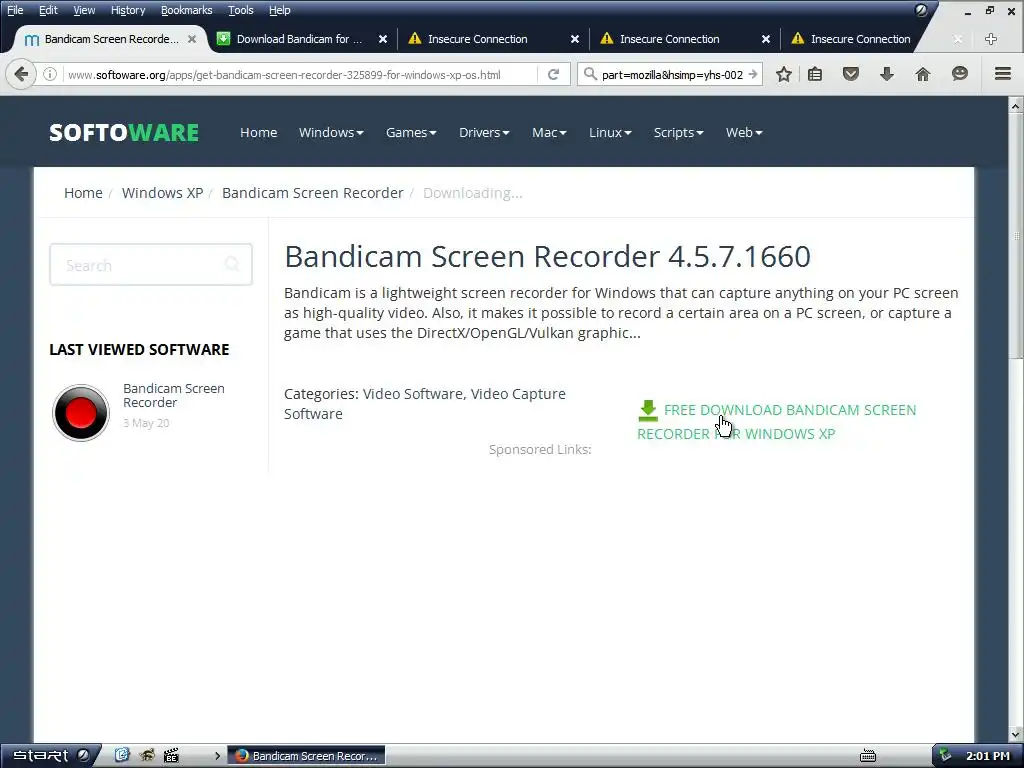
Task: Click Windows XP breadcrumb link
Action: point(162,193)
